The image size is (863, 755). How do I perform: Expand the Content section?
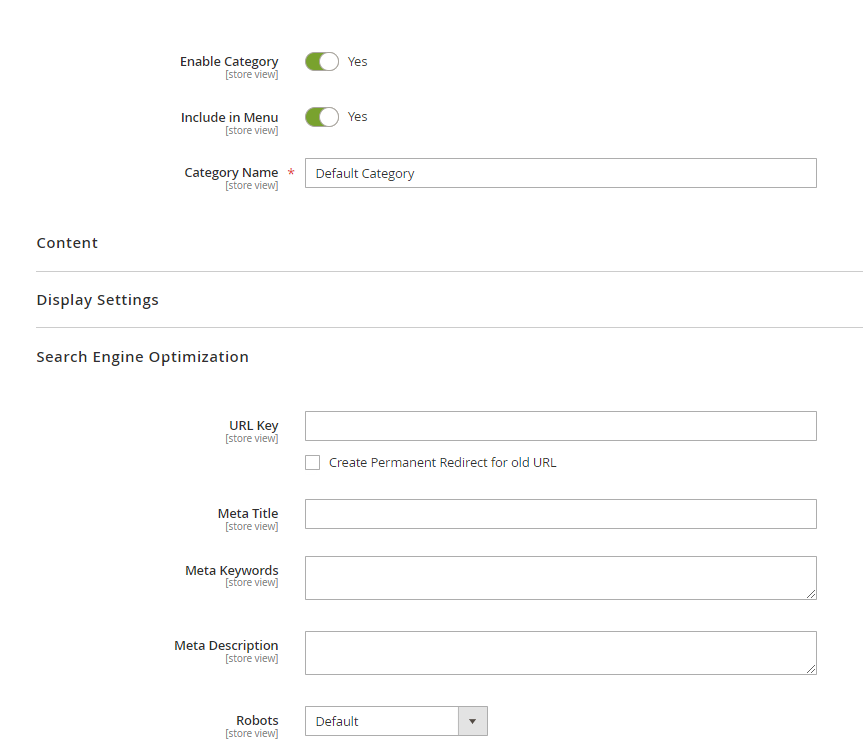point(67,243)
